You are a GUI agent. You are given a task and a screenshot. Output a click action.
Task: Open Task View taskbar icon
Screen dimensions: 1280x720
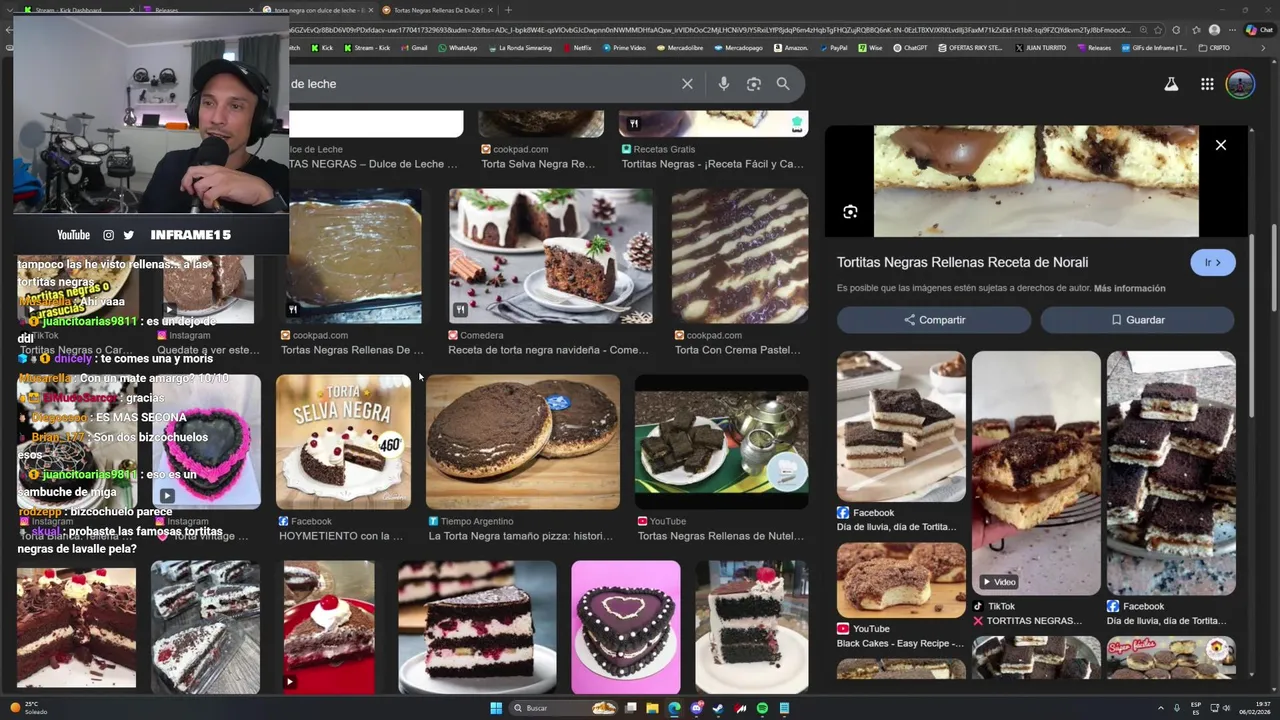coord(630,708)
